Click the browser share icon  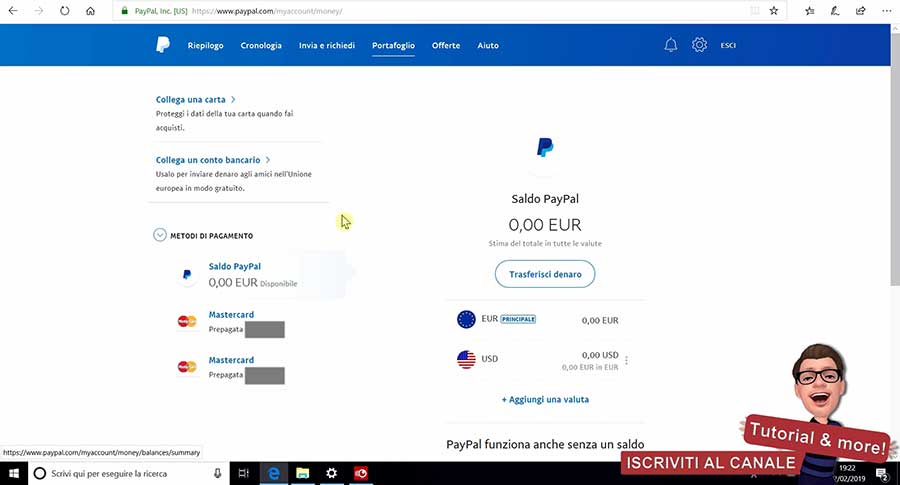[860, 11]
